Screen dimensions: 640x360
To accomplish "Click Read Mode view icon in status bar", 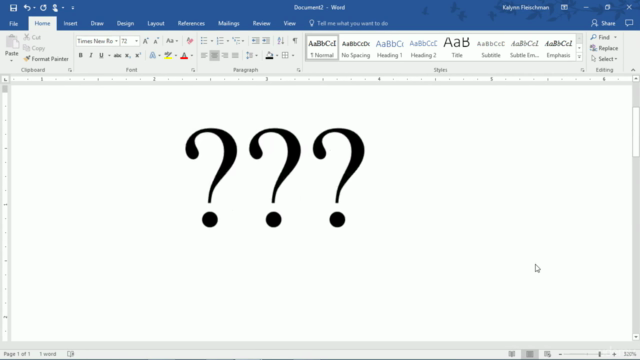I will (512, 354).
